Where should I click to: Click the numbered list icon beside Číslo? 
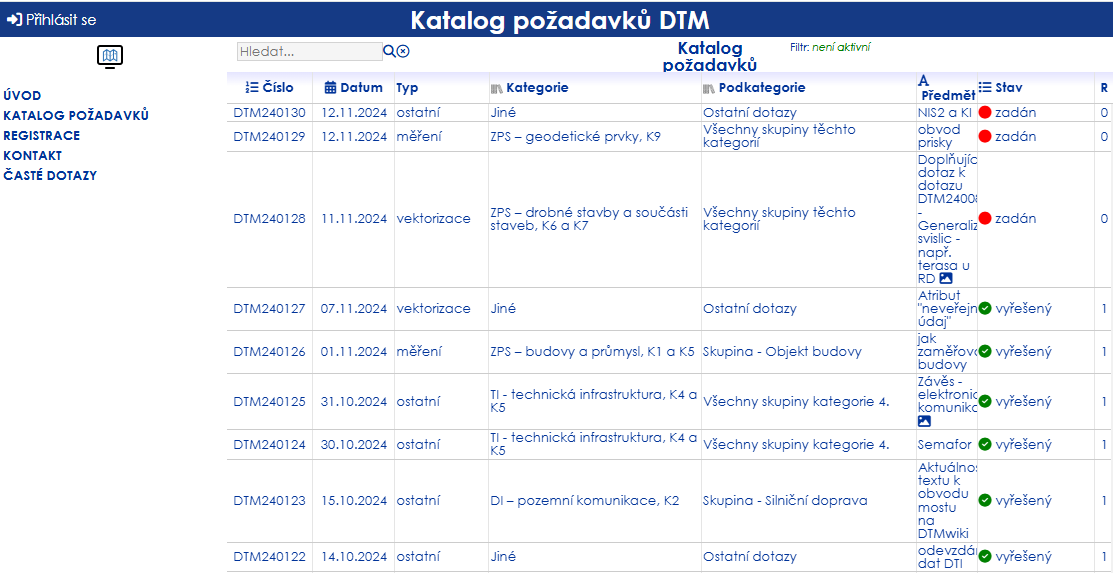[x=252, y=88]
